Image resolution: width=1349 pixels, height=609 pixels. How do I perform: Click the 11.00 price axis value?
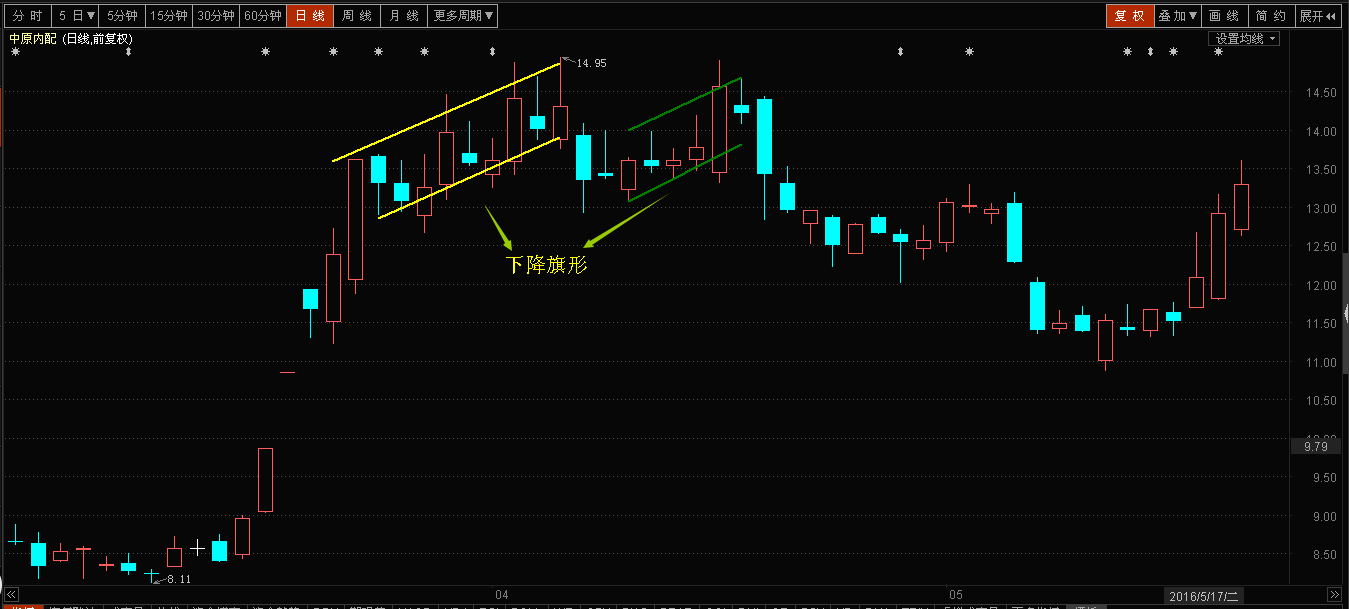1320,363
